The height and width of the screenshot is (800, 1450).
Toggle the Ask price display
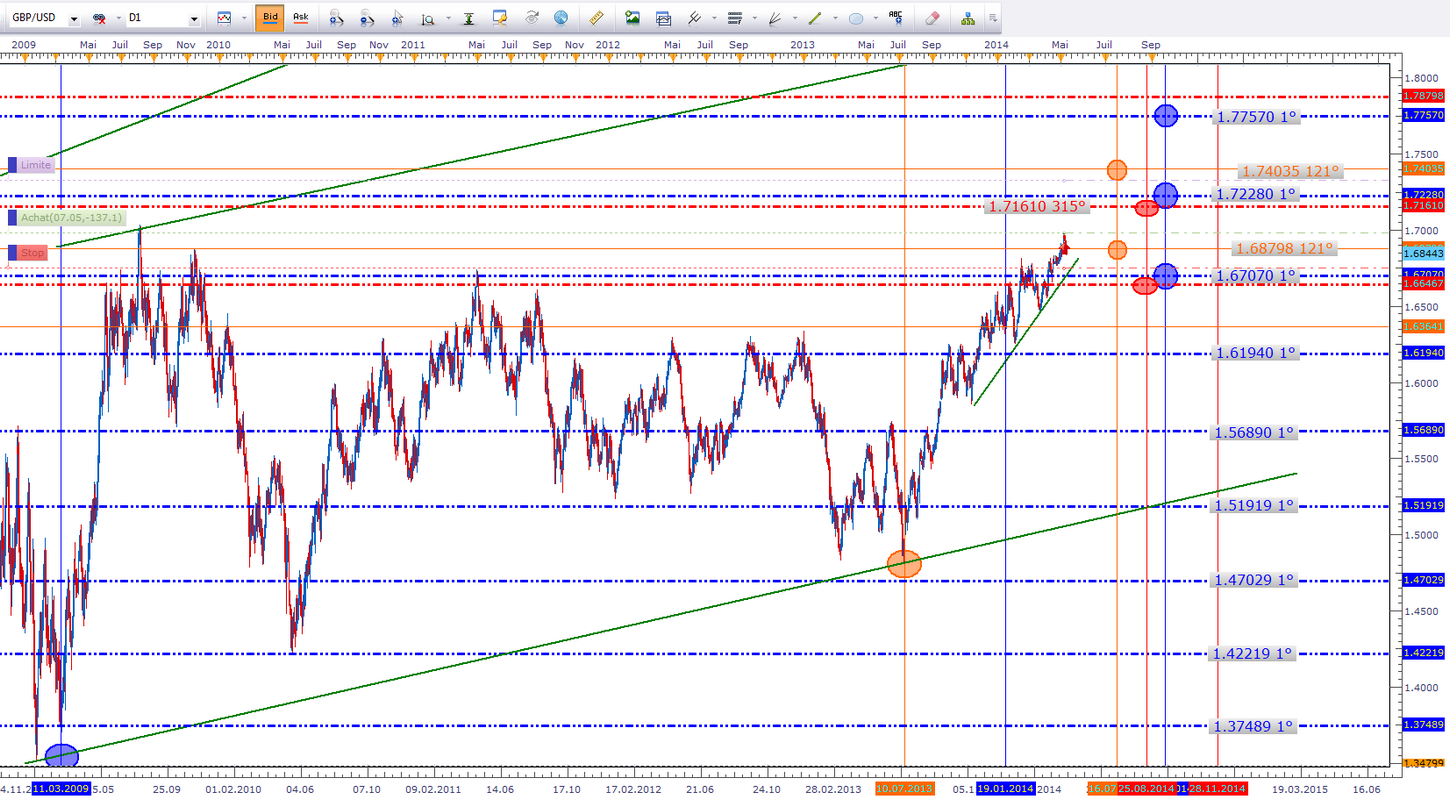point(300,18)
